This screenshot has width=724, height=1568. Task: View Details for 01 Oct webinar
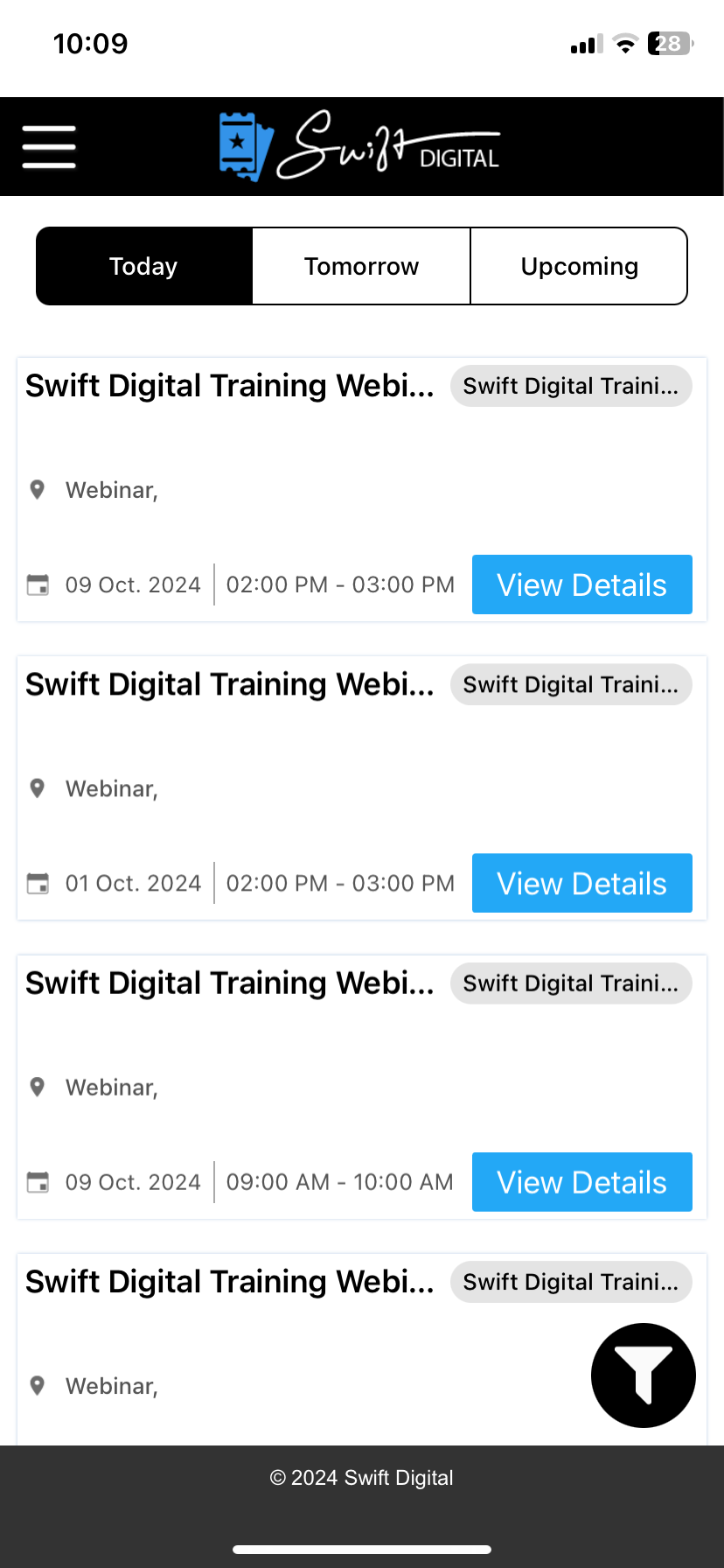(582, 883)
